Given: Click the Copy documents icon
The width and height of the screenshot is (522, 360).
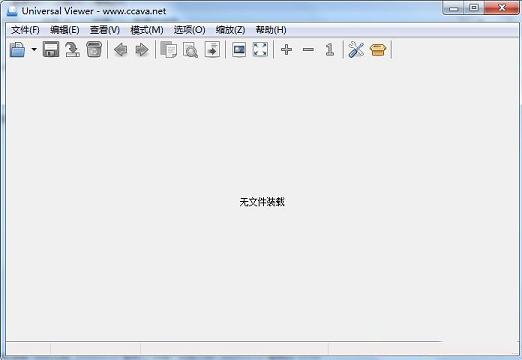Looking at the screenshot, I should 169,50.
